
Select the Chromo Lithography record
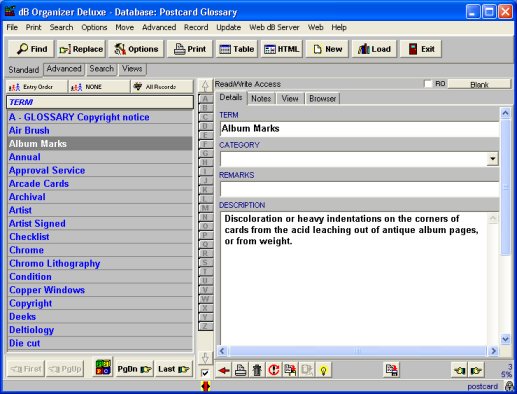(100, 263)
